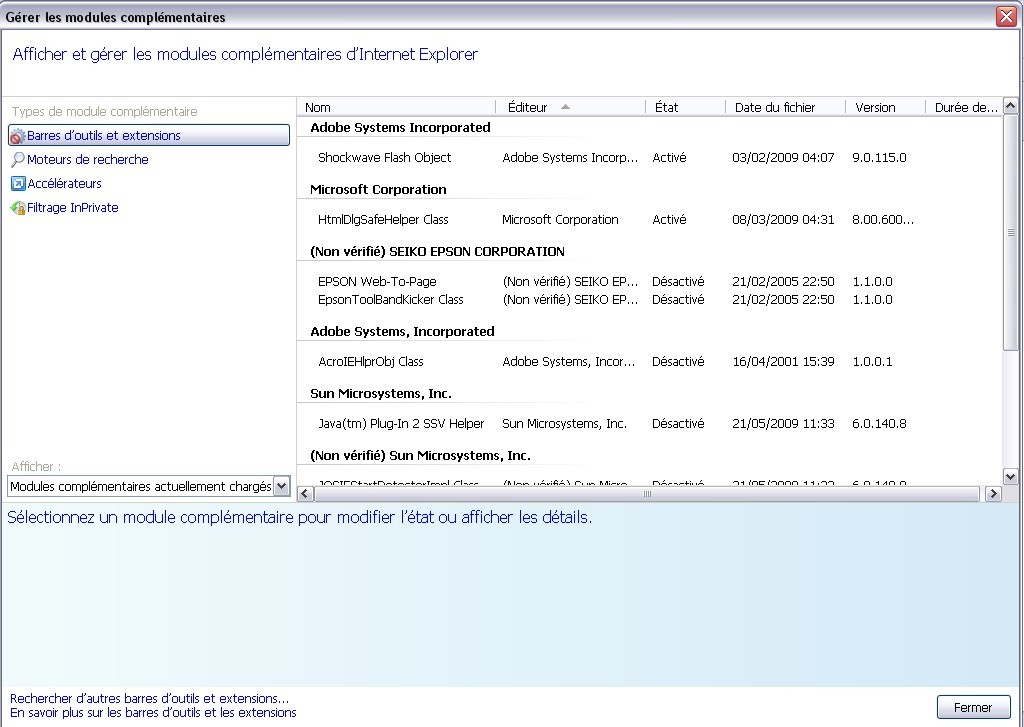The image size is (1024, 727).
Task: Click the Date du fichier column header
Action: coord(786,107)
